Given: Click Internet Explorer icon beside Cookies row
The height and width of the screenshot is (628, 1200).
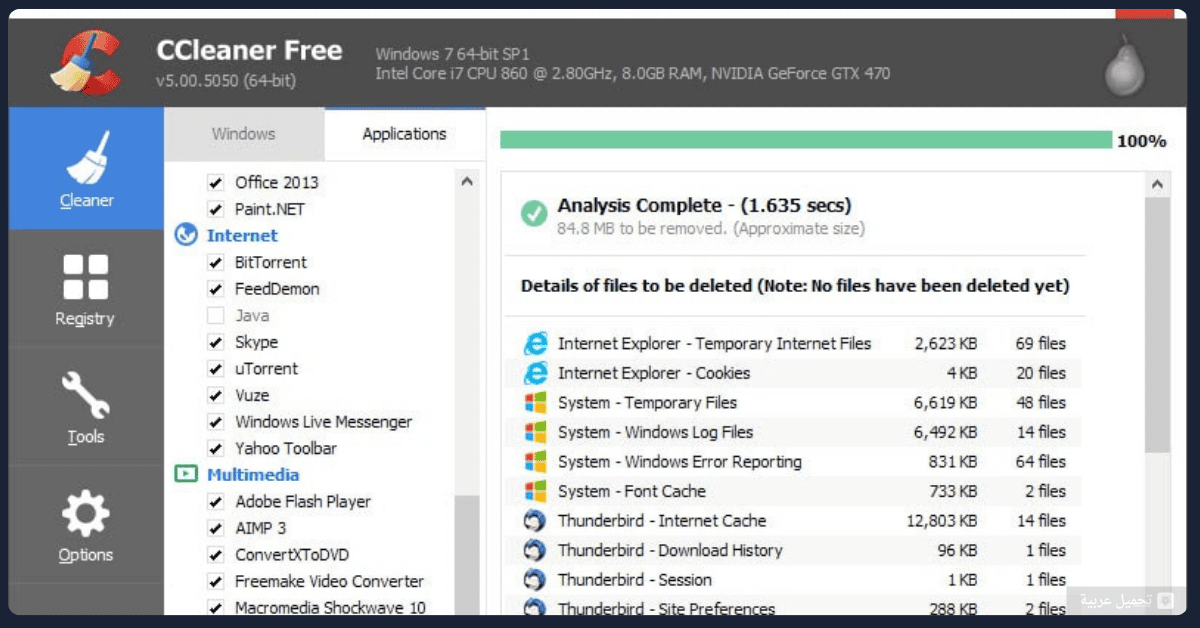Looking at the screenshot, I should click(x=536, y=373).
